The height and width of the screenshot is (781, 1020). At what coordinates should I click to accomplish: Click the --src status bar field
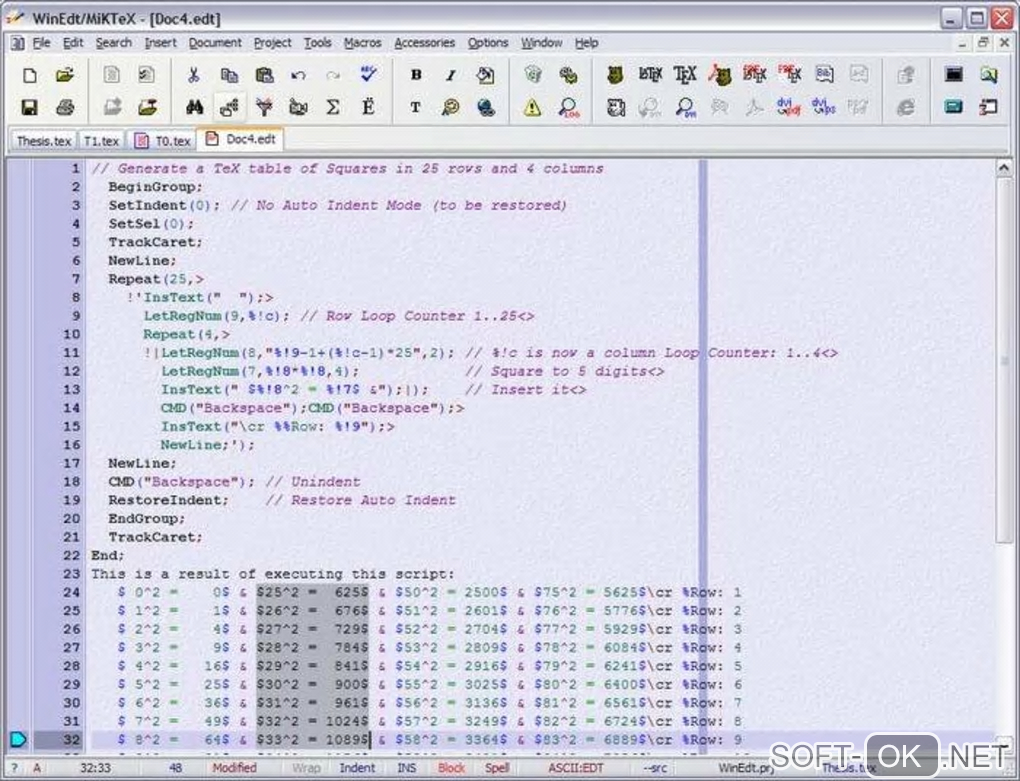656,768
